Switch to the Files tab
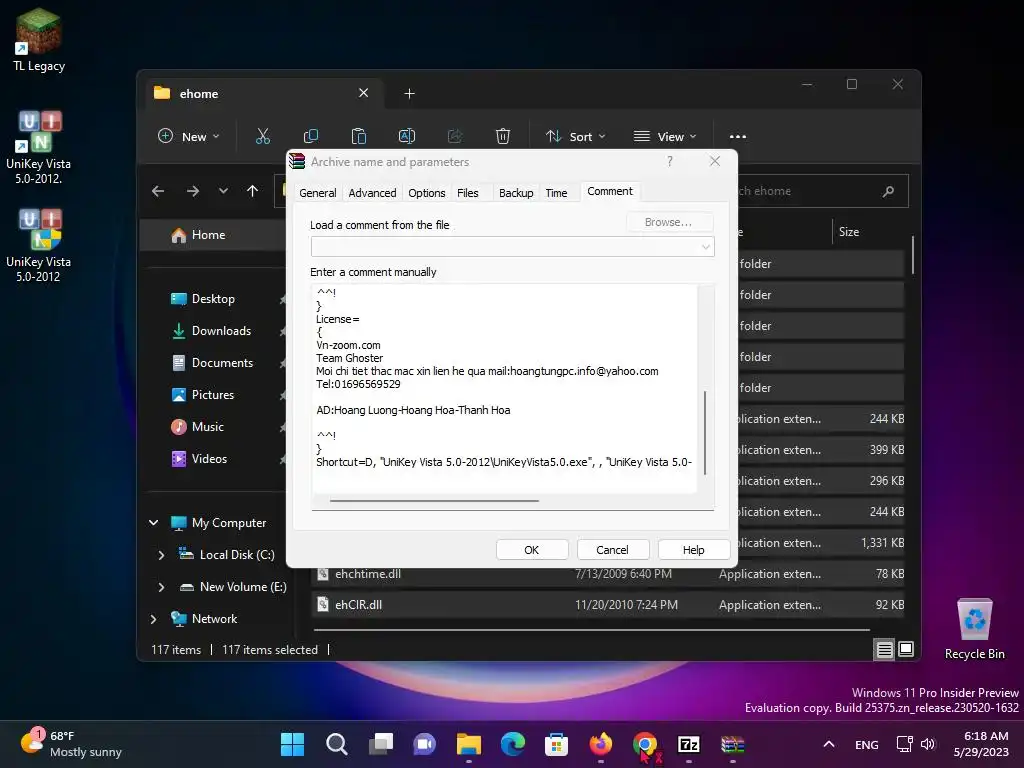Screen dimensions: 1024x768 pyautogui.click(x=468, y=193)
